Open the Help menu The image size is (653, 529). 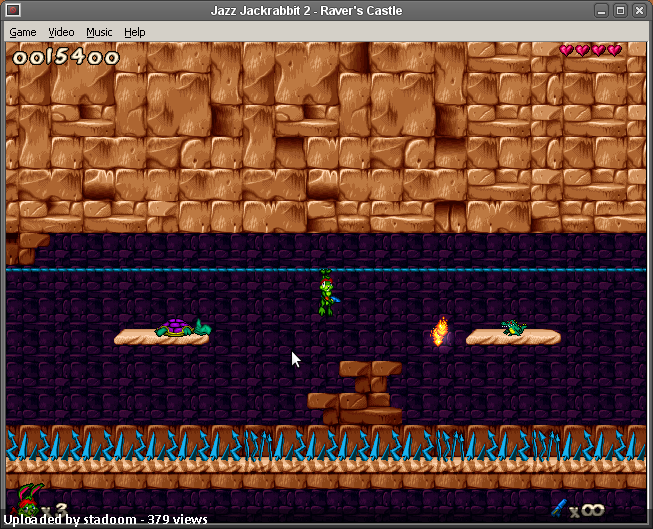(x=135, y=32)
